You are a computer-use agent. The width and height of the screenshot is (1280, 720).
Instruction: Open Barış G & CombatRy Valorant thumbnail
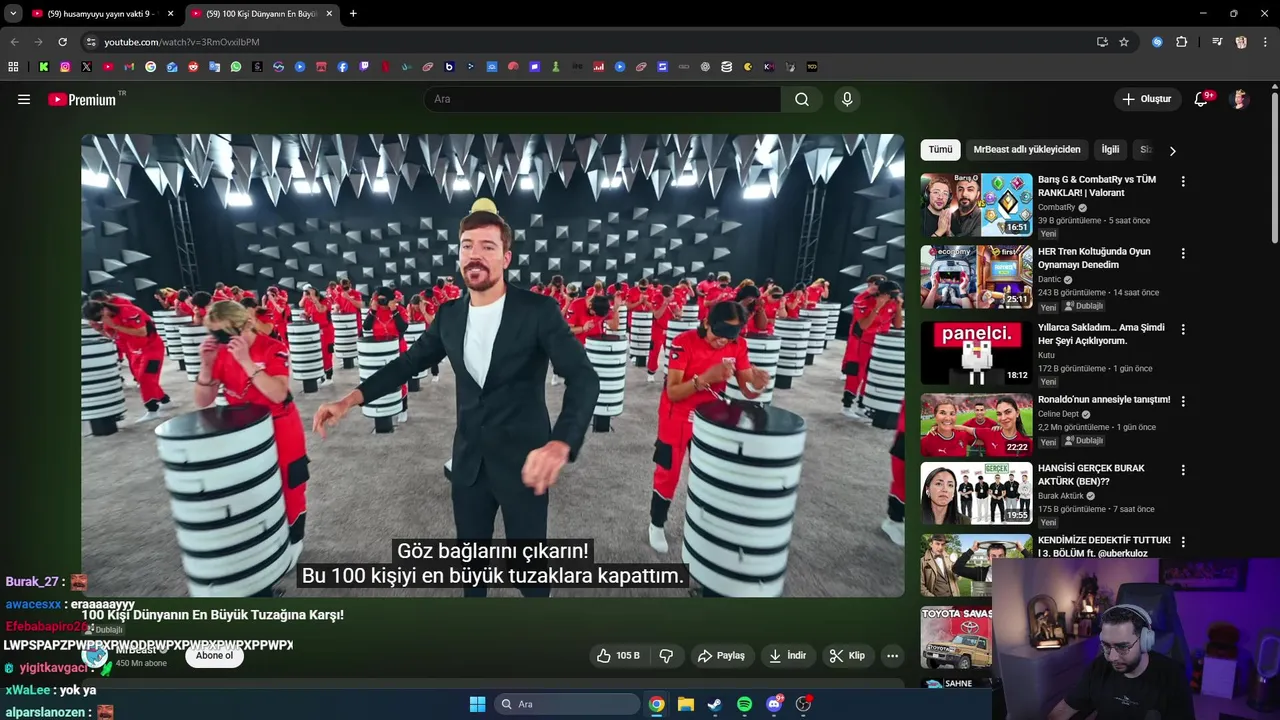pyautogui.click(x=976, y=205)
